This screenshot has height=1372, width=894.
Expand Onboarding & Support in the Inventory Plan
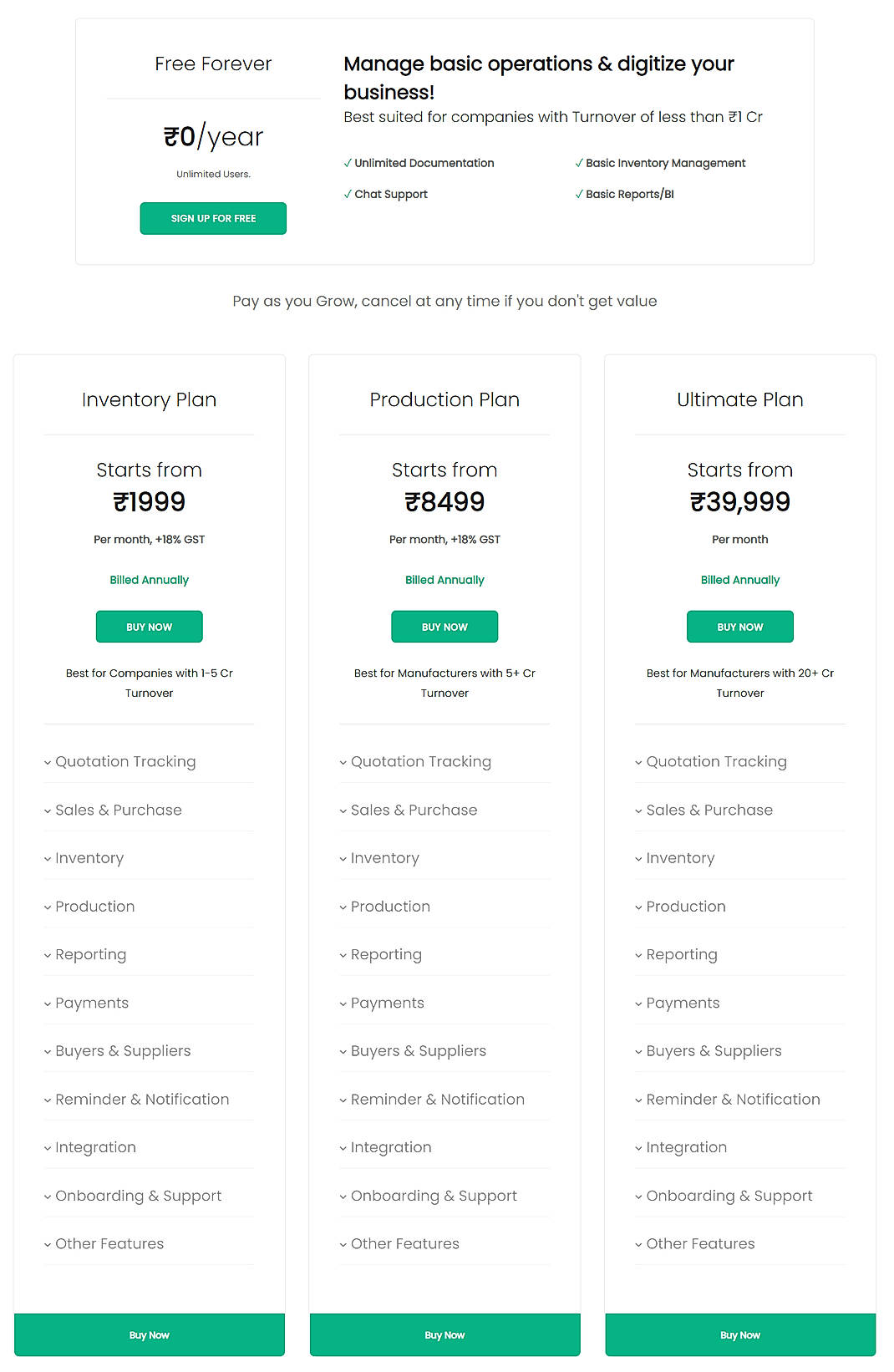[138, 1196]
